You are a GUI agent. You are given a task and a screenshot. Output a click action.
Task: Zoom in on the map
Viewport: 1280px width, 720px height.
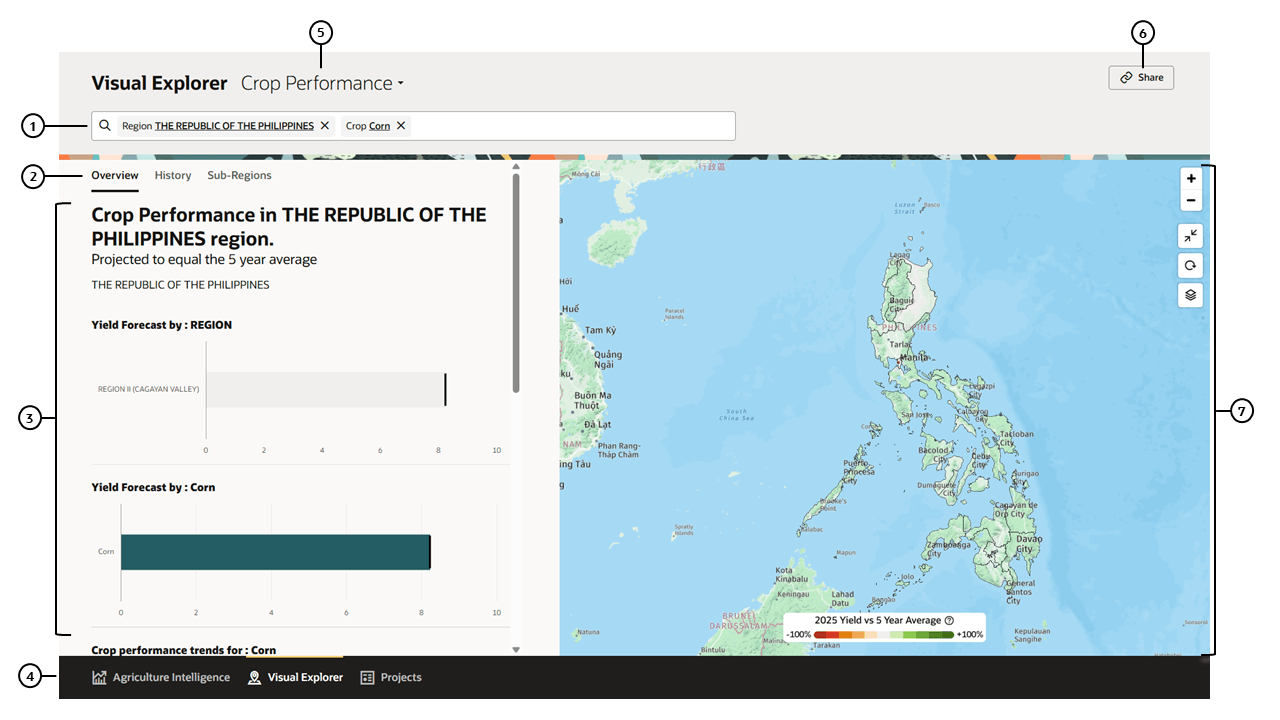pyautogui.click(x=1190, y=178)
